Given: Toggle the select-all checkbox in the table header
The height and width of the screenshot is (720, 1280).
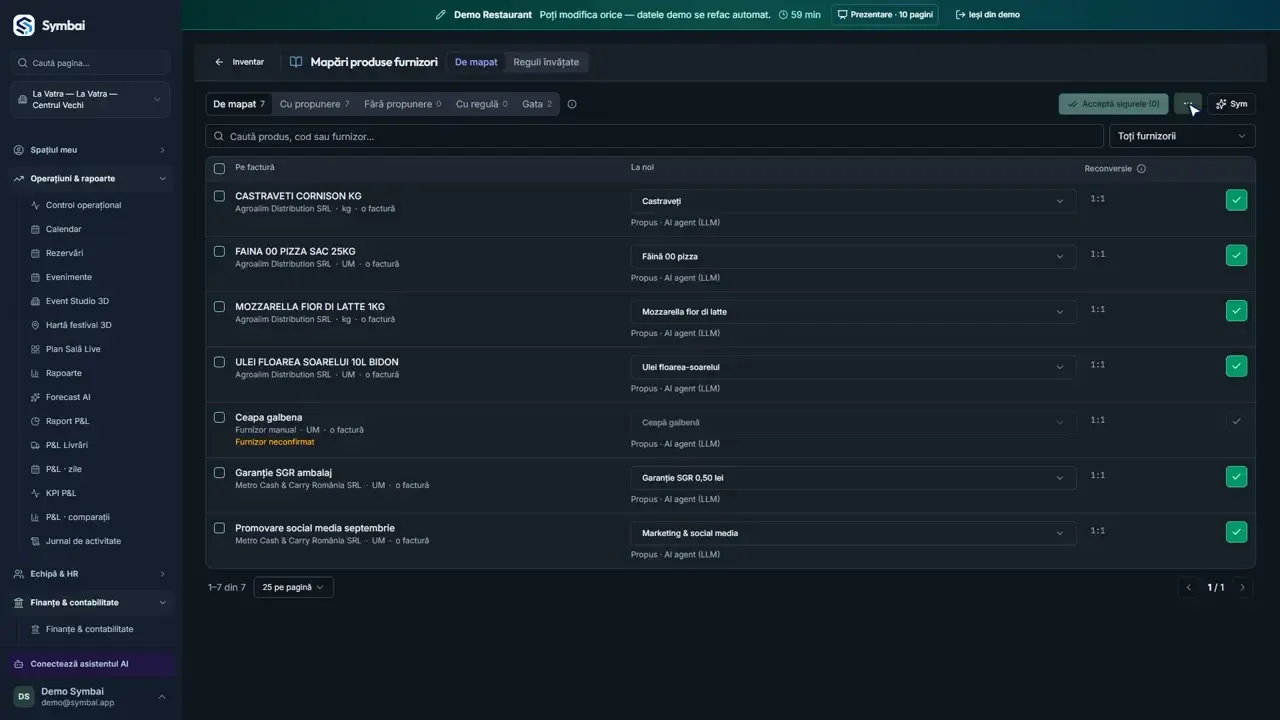Looking at the screenshot, I should [x=220, y=168].
